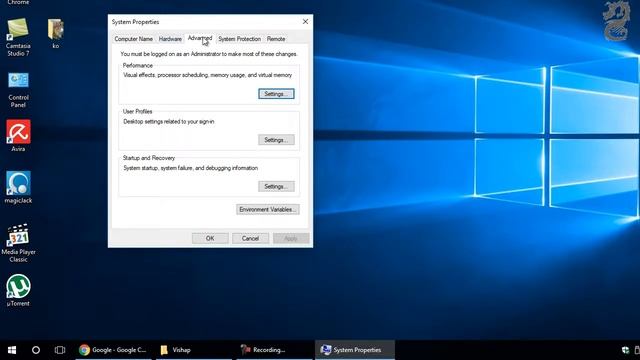This screenshot has height=360, width=640.
Task: Click 'You must be logged on' notice text
Action: click(x=209, y=54)
